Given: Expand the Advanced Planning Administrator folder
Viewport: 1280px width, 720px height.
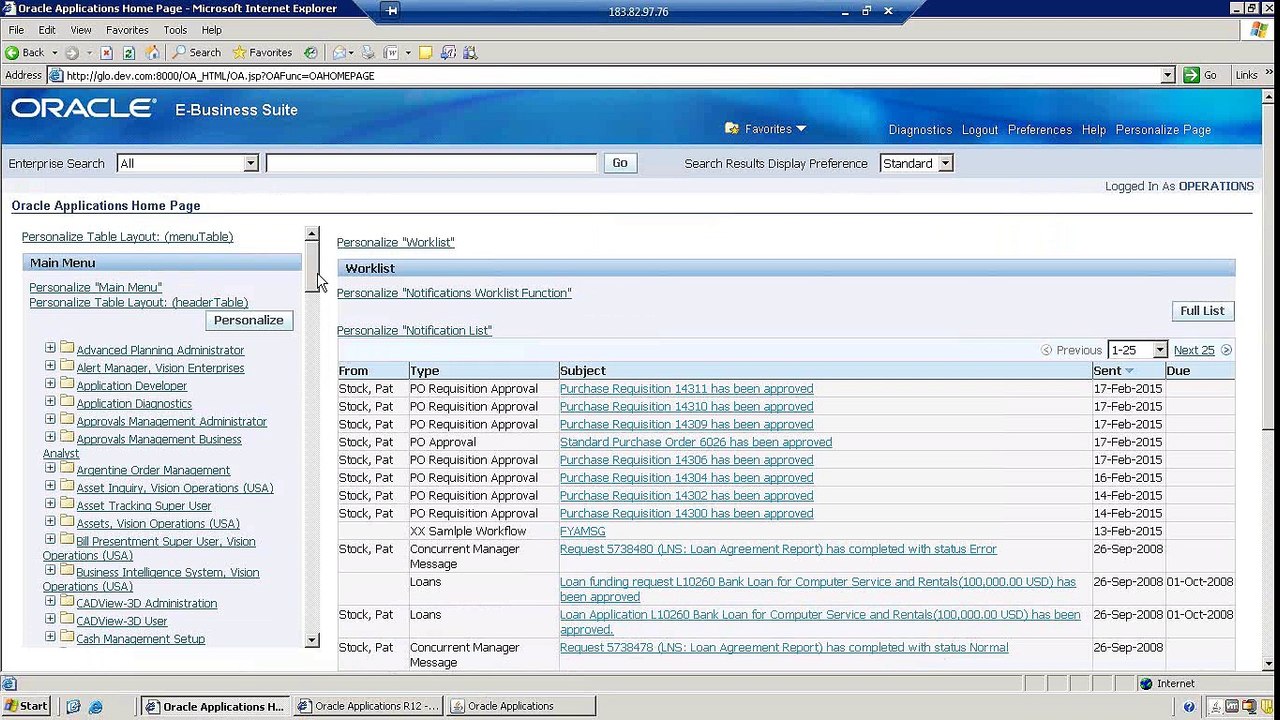Looking at the screenshot, I should (x=50, y=348).
